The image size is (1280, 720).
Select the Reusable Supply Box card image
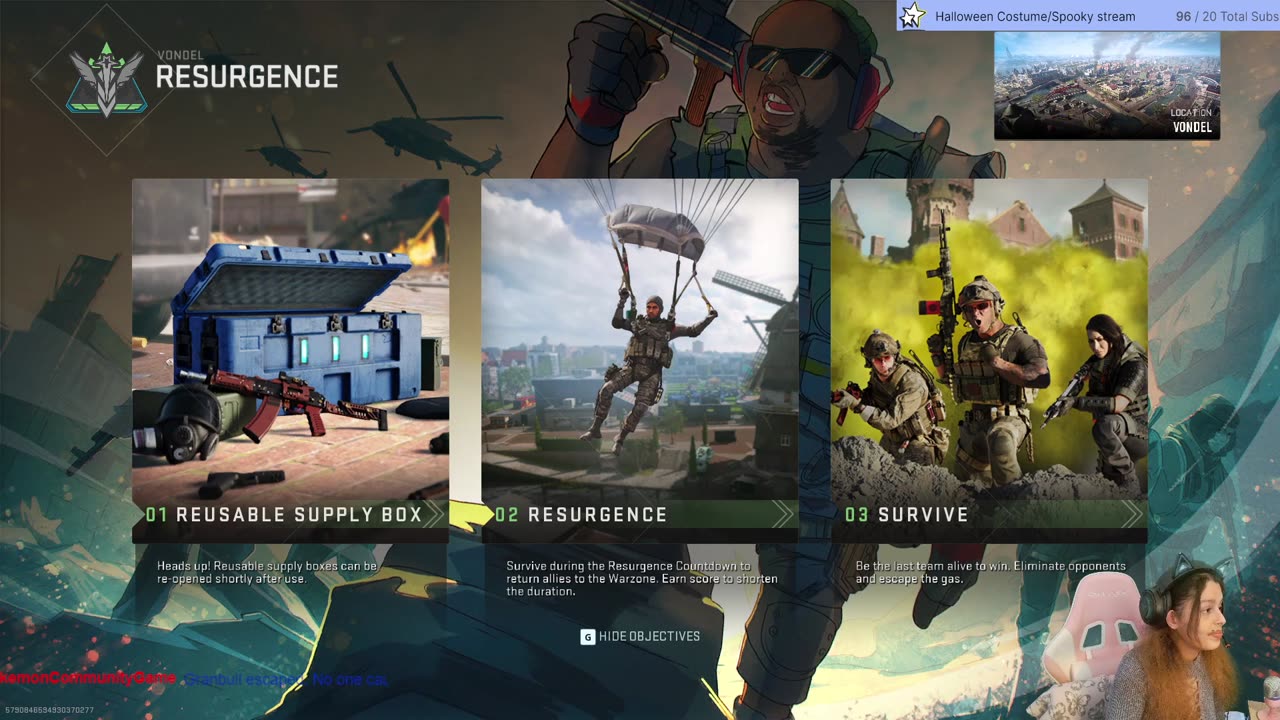click(290, 340)
